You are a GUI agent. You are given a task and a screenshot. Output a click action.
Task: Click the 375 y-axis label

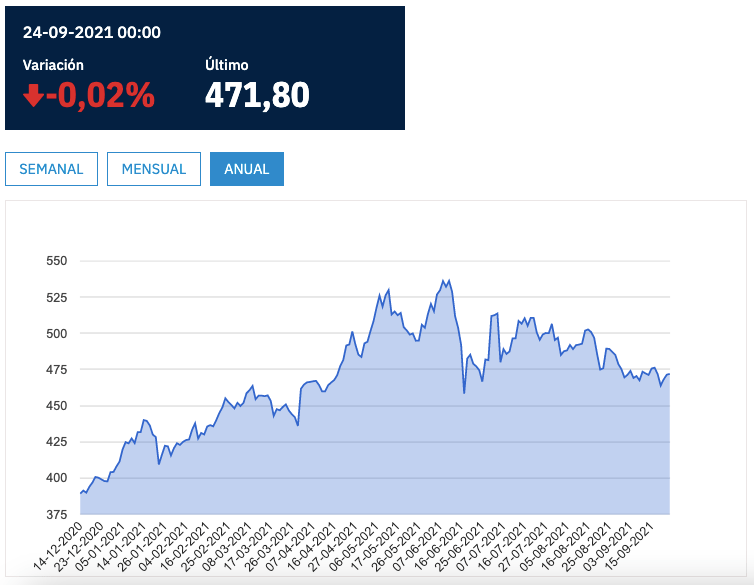[x=56, y=514]
